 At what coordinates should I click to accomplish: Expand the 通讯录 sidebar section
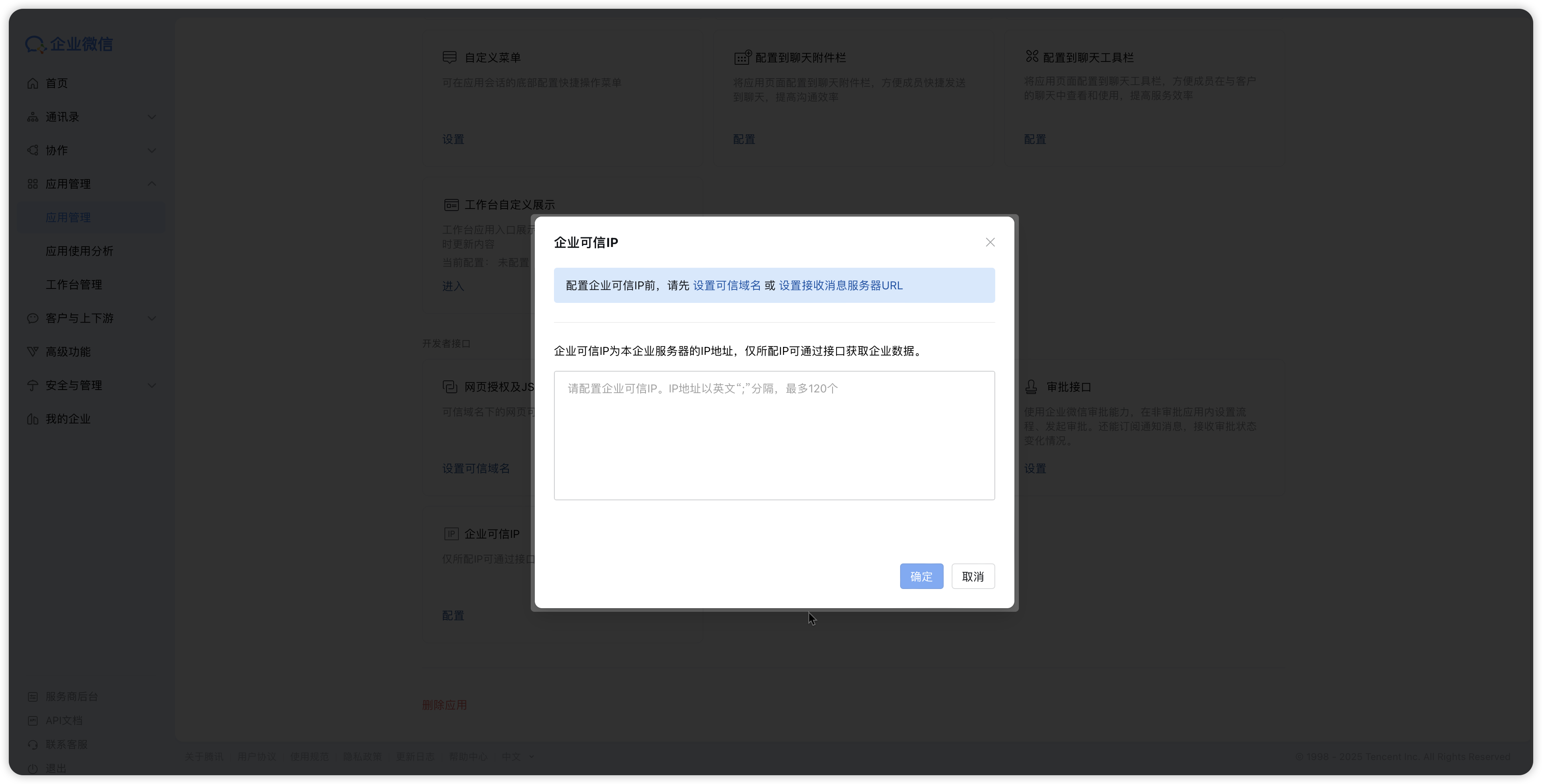pyautogui.click(x=151, y=117)
